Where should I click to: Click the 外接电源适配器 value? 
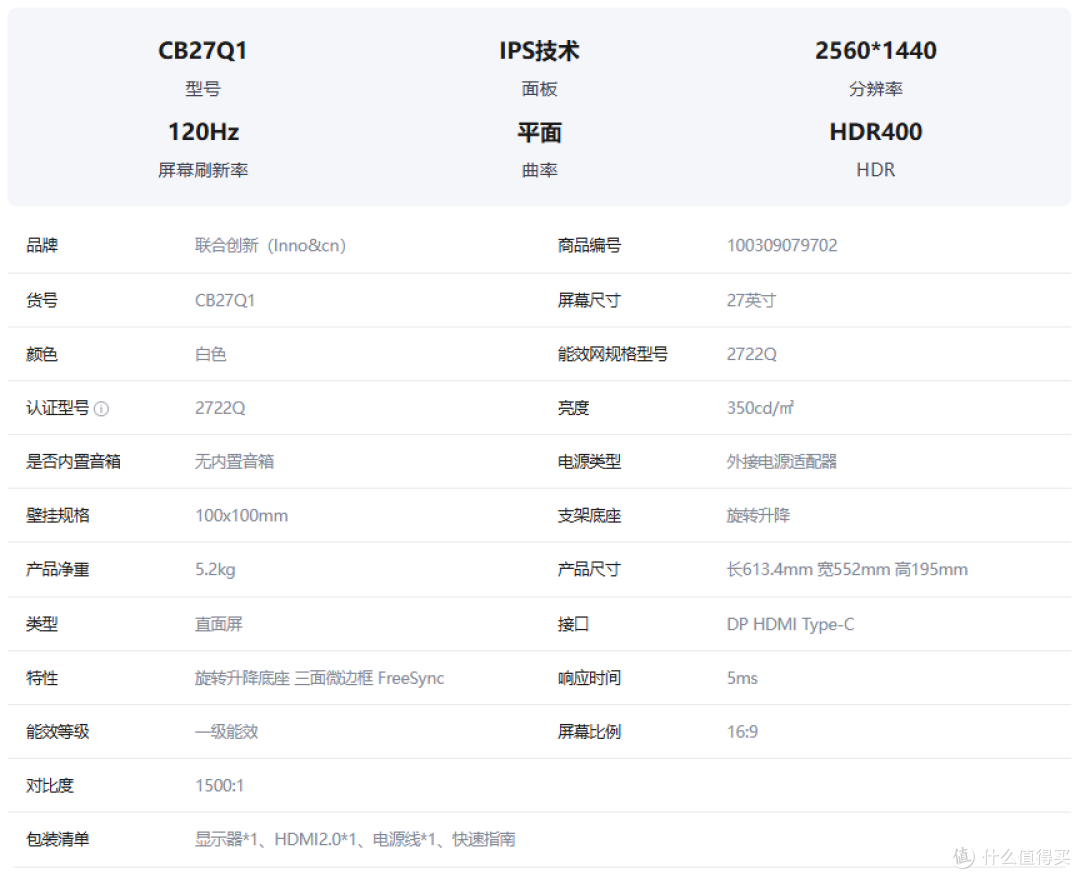[781, 462]
